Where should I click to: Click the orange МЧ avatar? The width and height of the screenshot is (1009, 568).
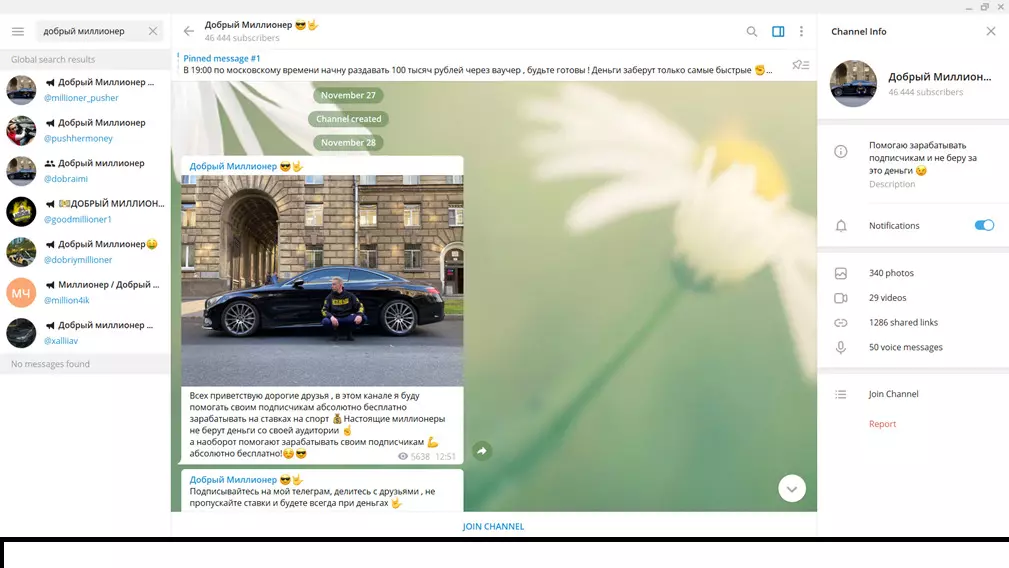pyautogui.click(x=21, y=293)
